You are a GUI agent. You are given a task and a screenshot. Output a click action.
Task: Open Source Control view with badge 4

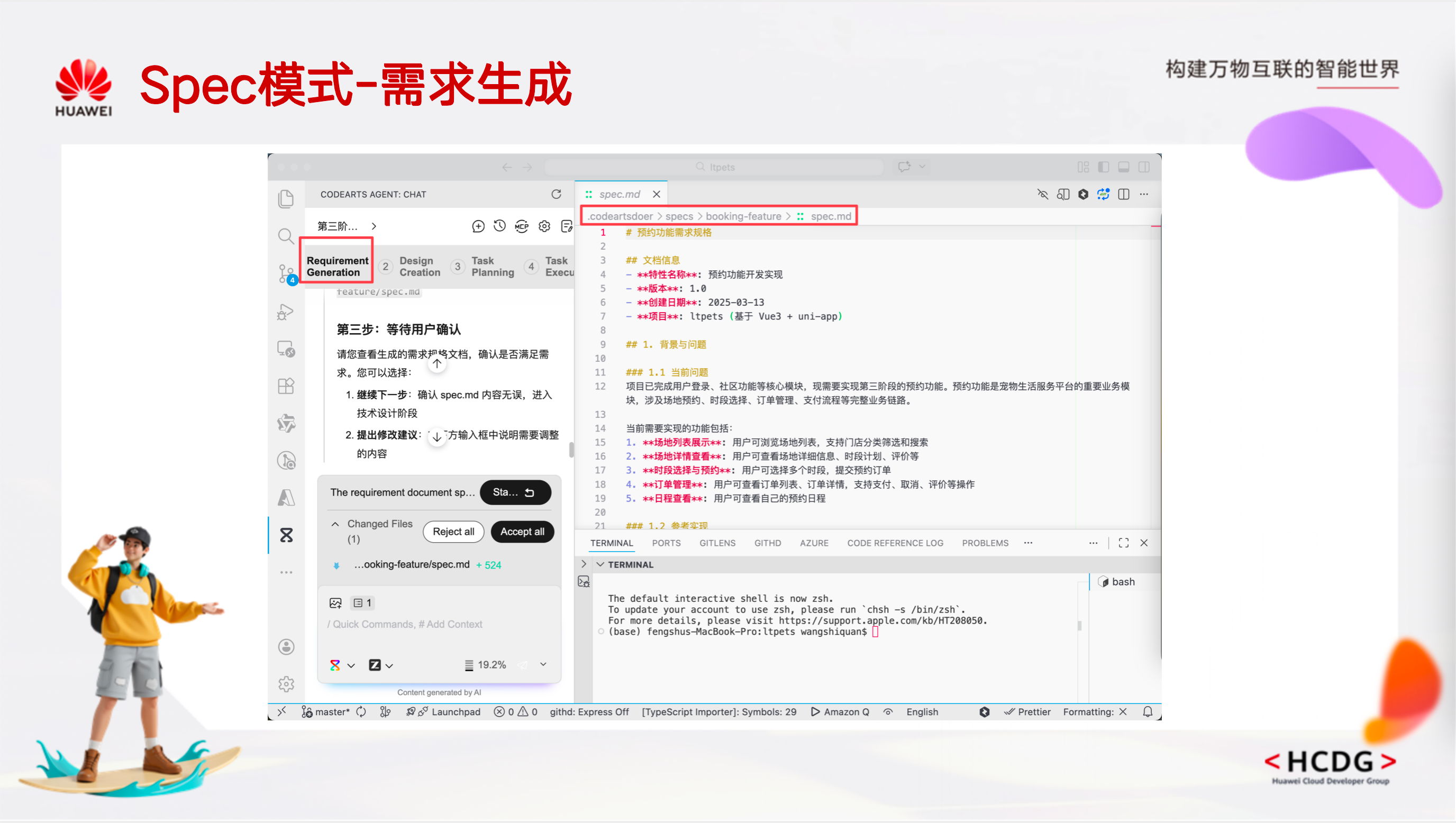[286, 273]
